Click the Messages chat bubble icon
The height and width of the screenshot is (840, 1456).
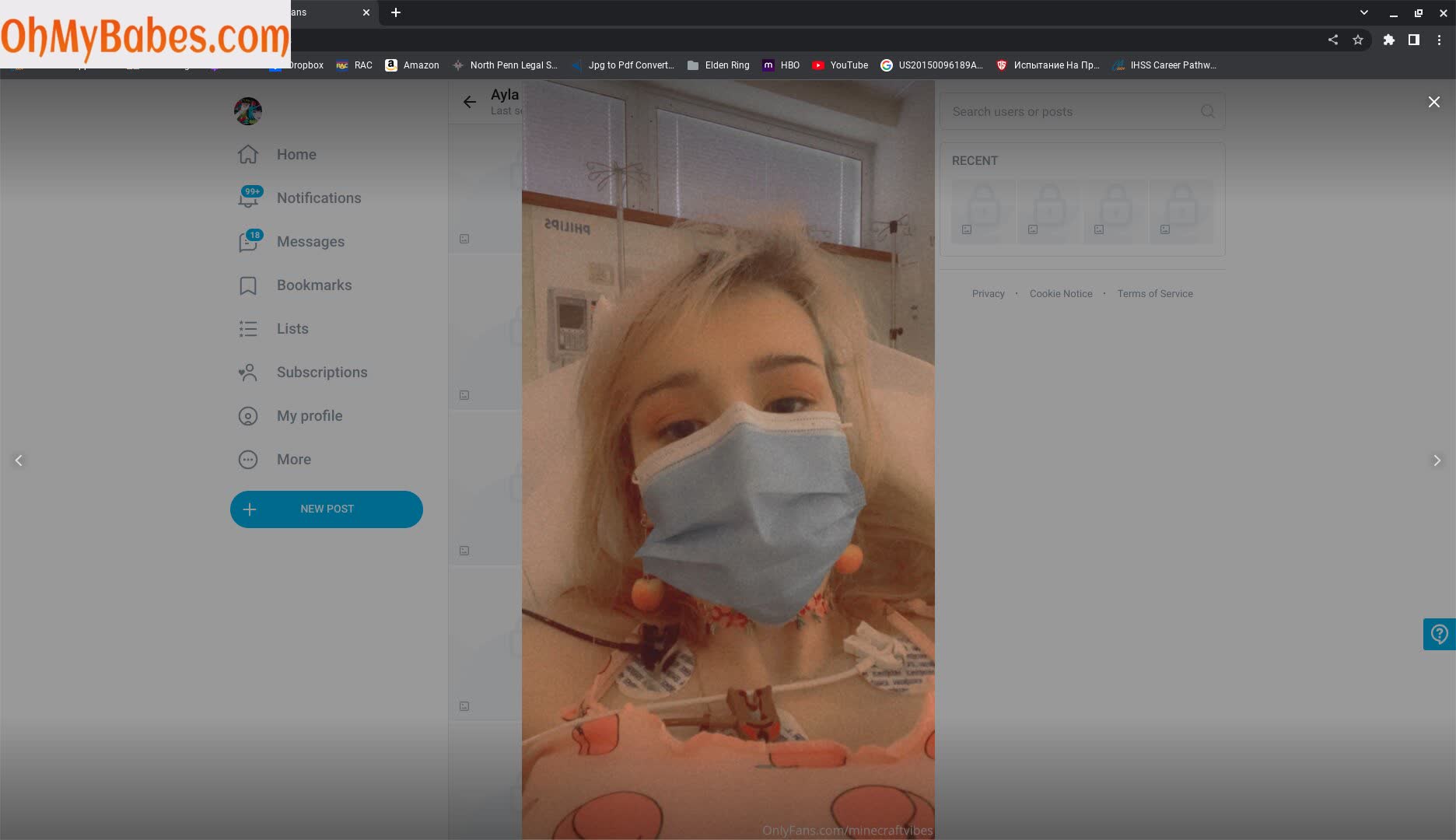pos(248,243)
